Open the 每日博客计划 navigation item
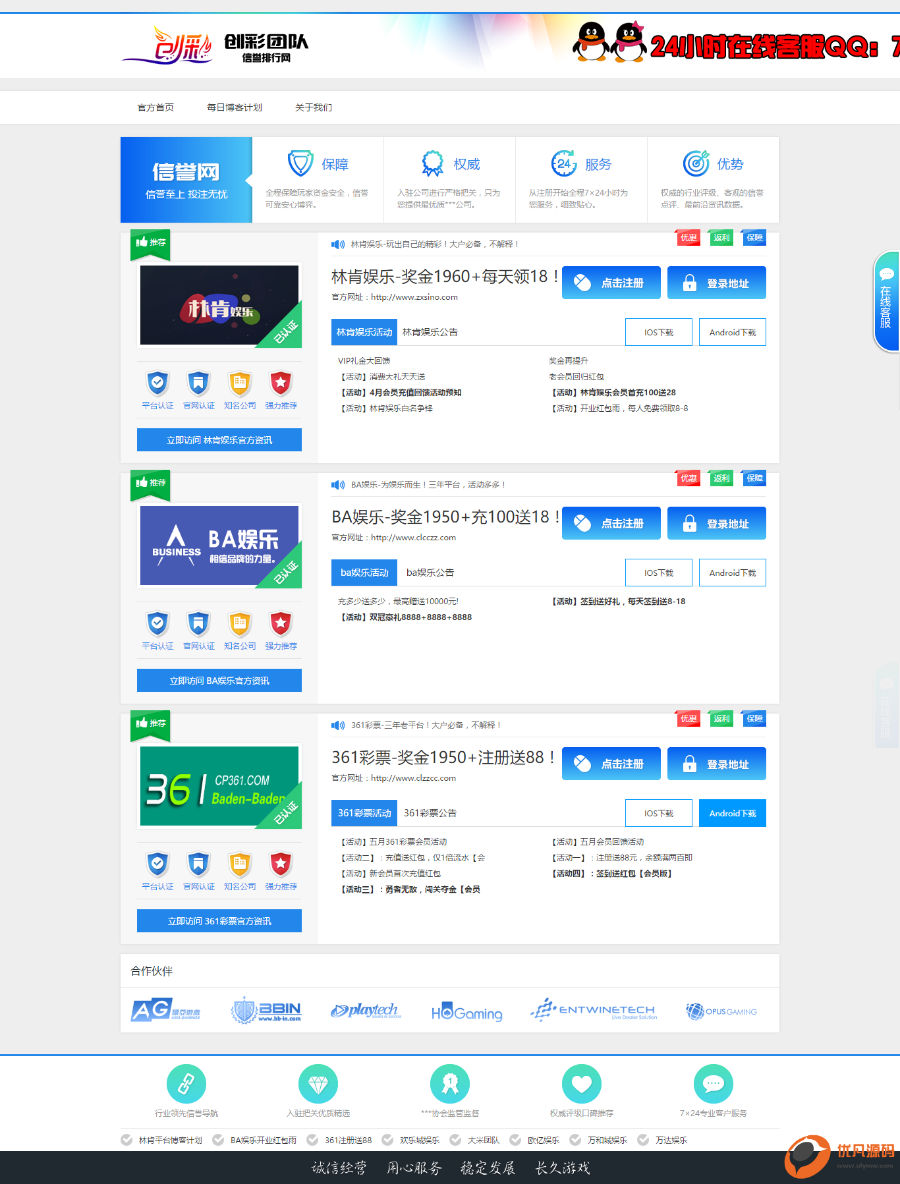 (234, 107)
